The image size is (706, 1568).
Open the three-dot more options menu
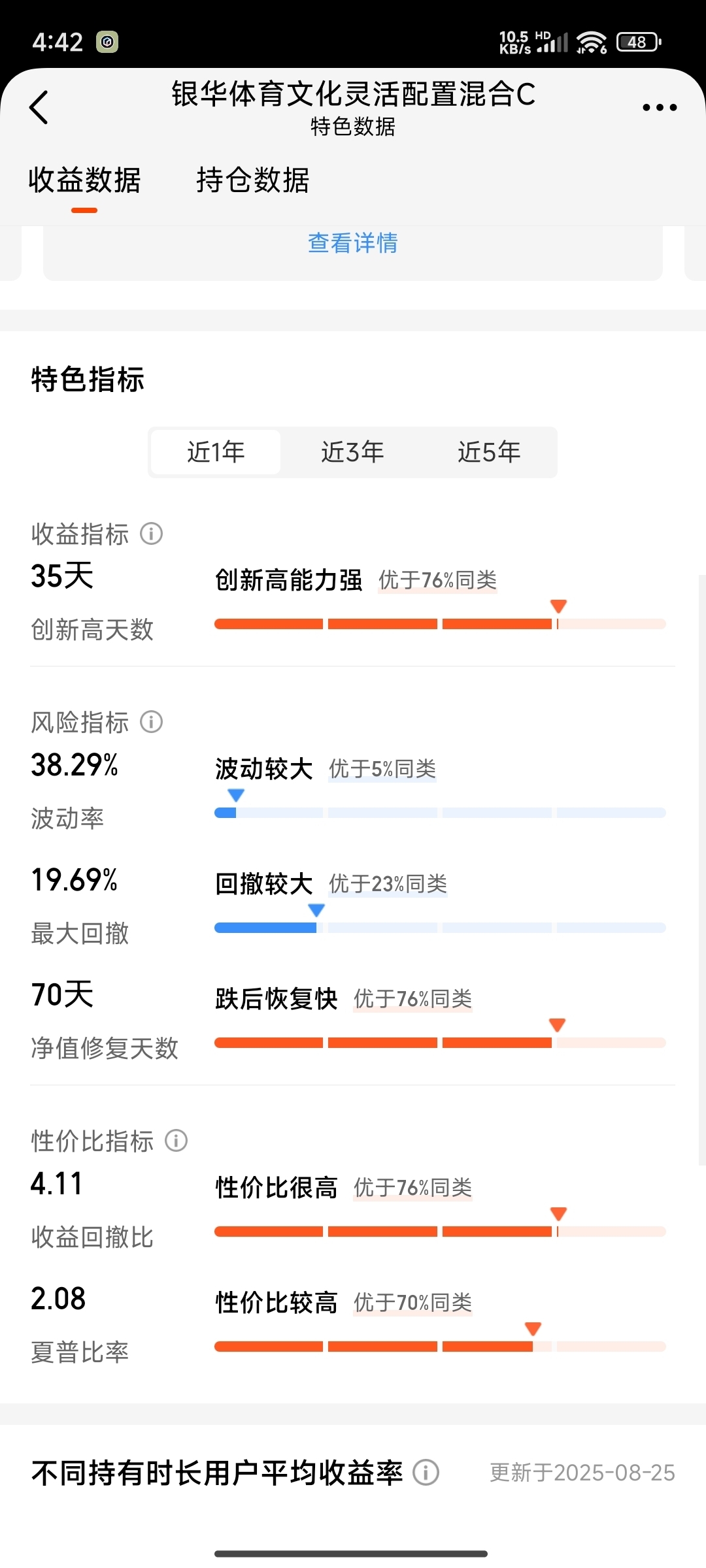tap(659, 108)
